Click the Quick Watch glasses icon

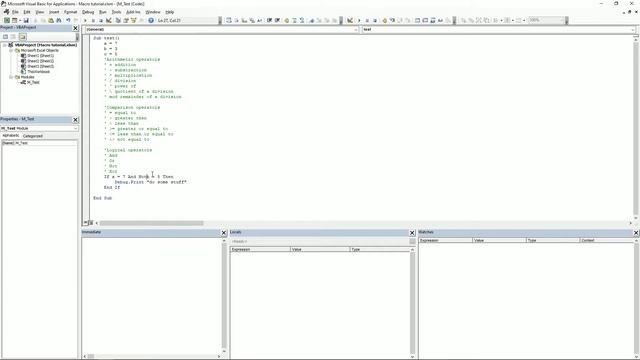(x=440, y=20)
